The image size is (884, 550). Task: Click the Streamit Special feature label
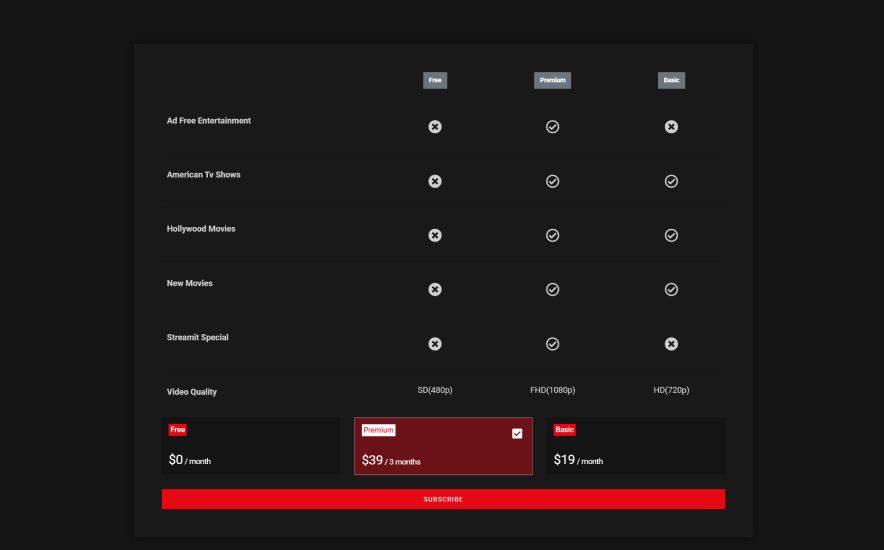(197, 338)
